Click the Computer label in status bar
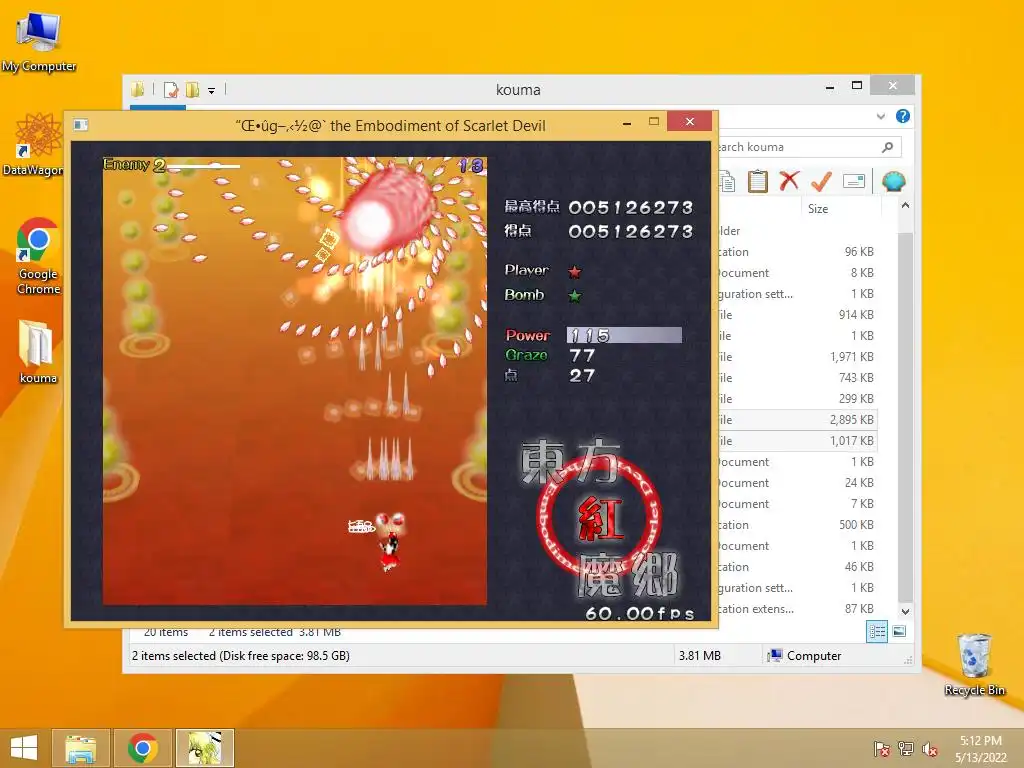The width and height of the screenshot is (1024, 768). (813, 656)
